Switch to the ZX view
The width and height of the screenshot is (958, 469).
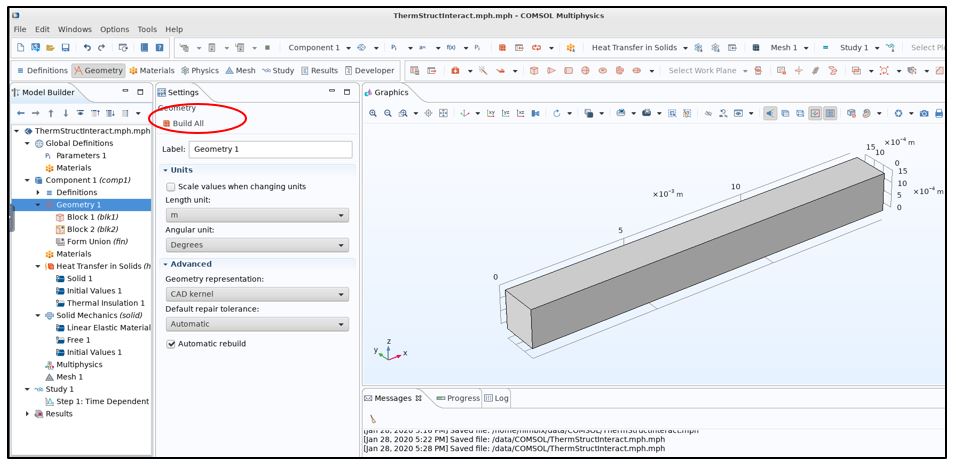[521, 114]
